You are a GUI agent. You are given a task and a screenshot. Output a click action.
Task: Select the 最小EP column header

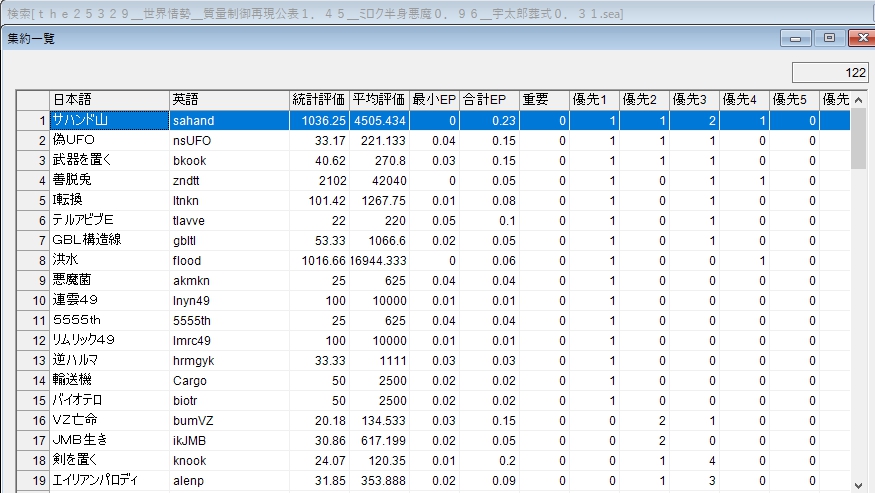tap(434, 100)
